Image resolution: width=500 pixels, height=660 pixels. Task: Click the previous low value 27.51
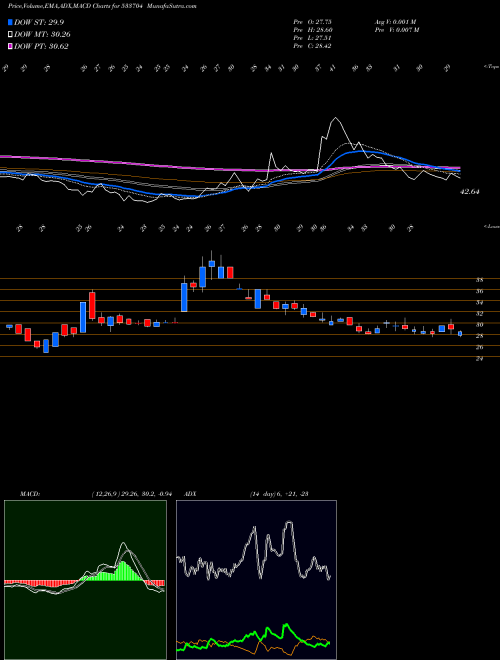(323, 38)
